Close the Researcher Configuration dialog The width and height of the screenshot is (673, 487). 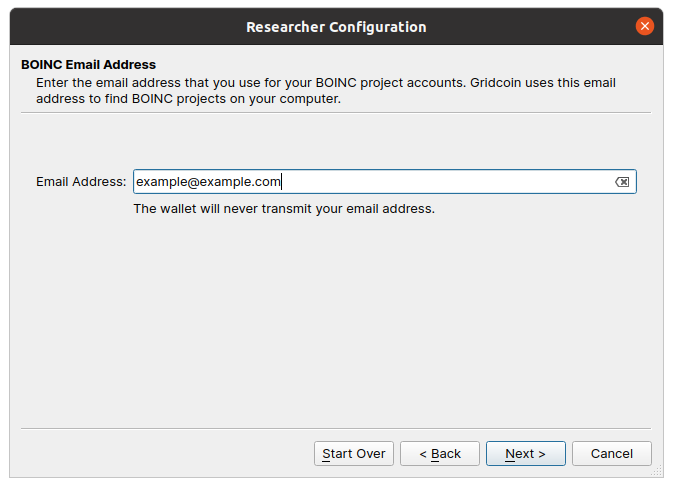[645, 26]
